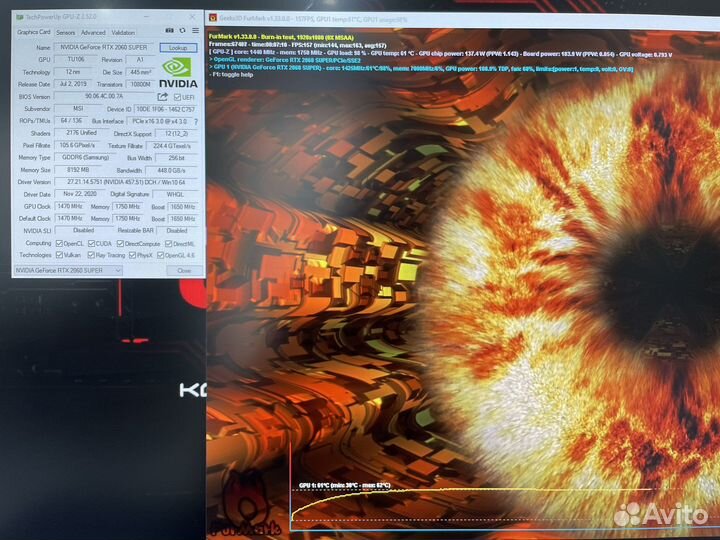The width and height of the screenshot is (720, 540).
Task: Click the FurMark title bar app icon
Action: click(213, 18)
